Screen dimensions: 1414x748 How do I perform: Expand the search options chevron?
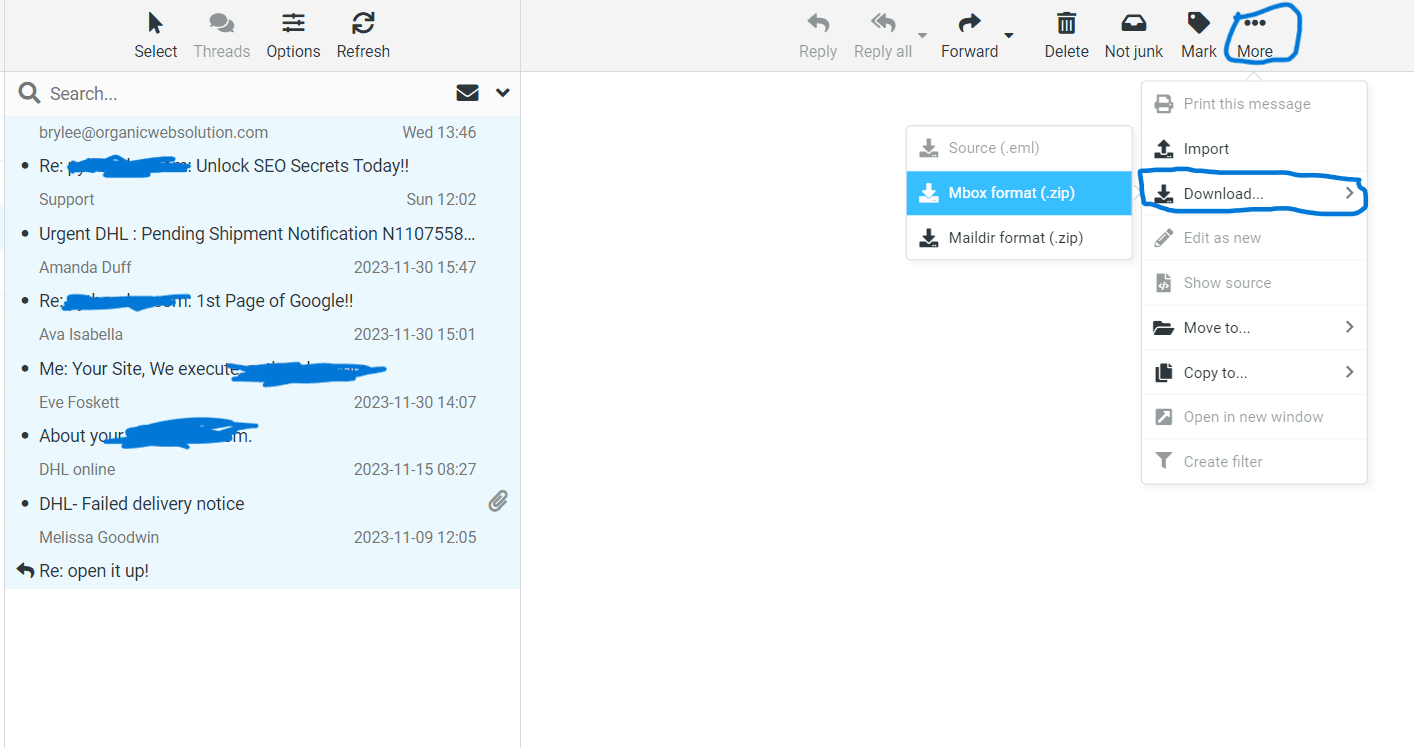pos(503,93)
